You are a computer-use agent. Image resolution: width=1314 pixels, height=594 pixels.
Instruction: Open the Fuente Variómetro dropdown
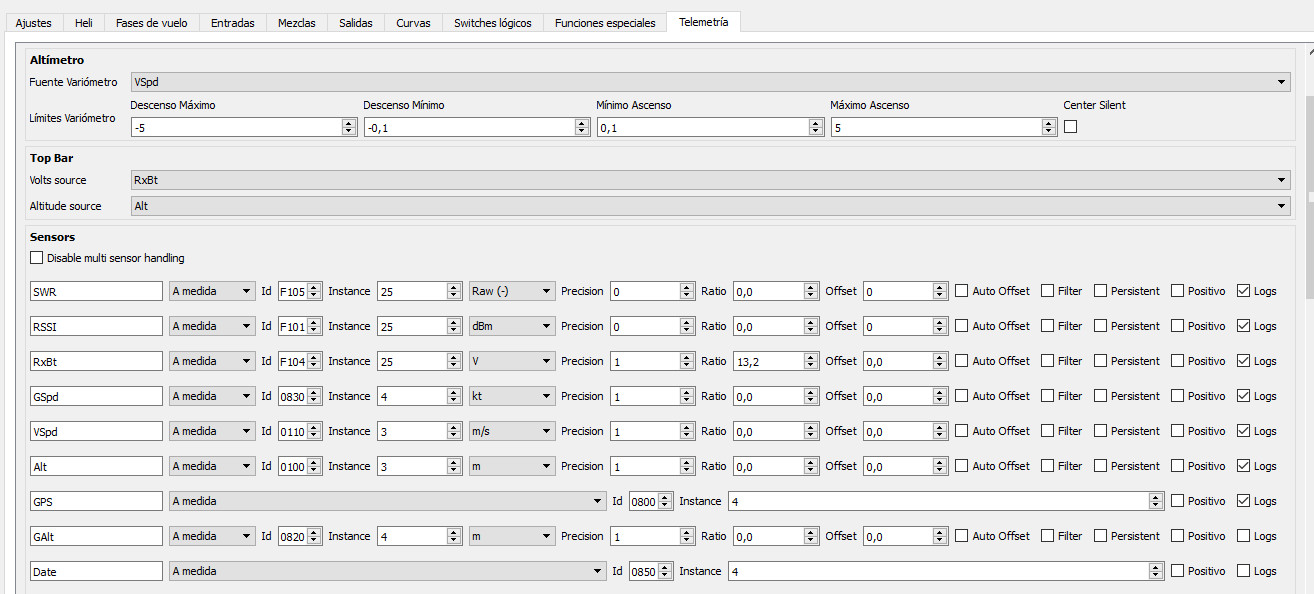tap(709, 82)
